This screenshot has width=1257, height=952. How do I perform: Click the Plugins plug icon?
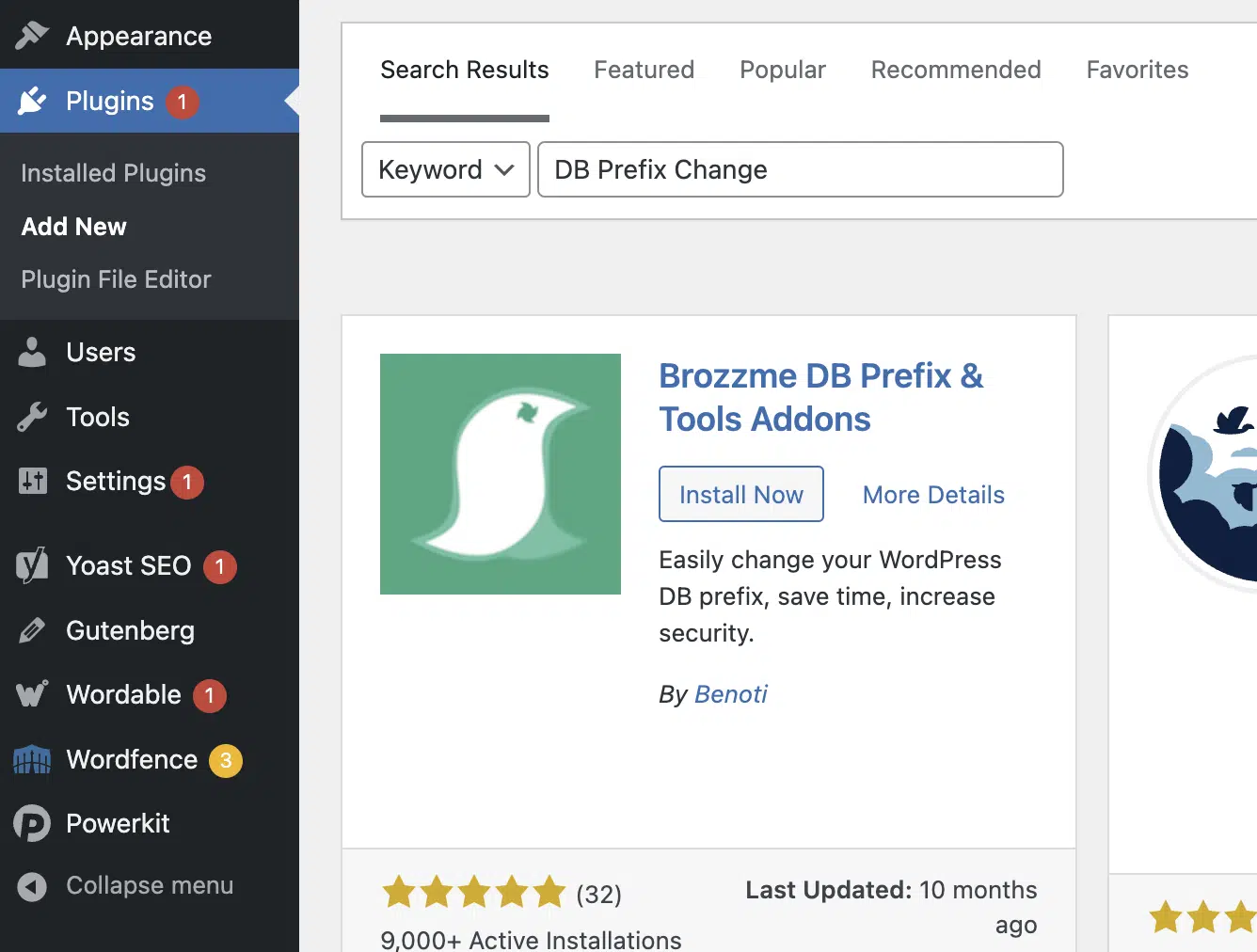tap(32, 101)
